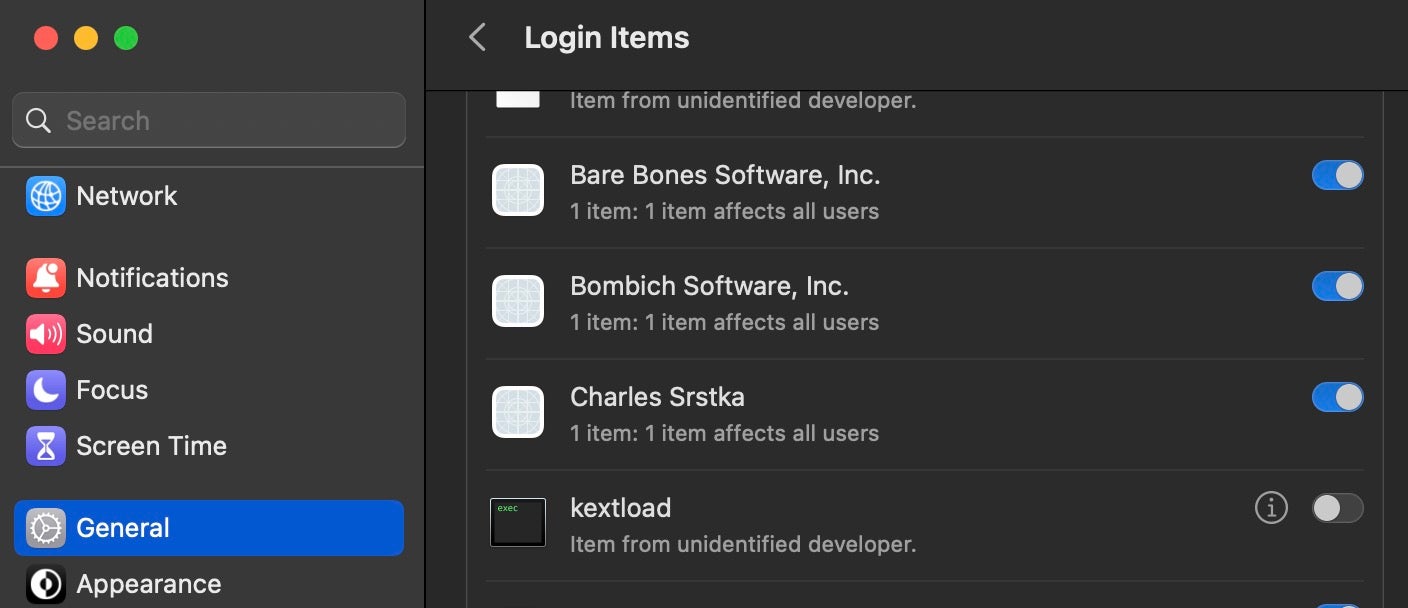
Task: Select Screen Time in sidebar
Action: pyautogui.click(x=151, y=446)
